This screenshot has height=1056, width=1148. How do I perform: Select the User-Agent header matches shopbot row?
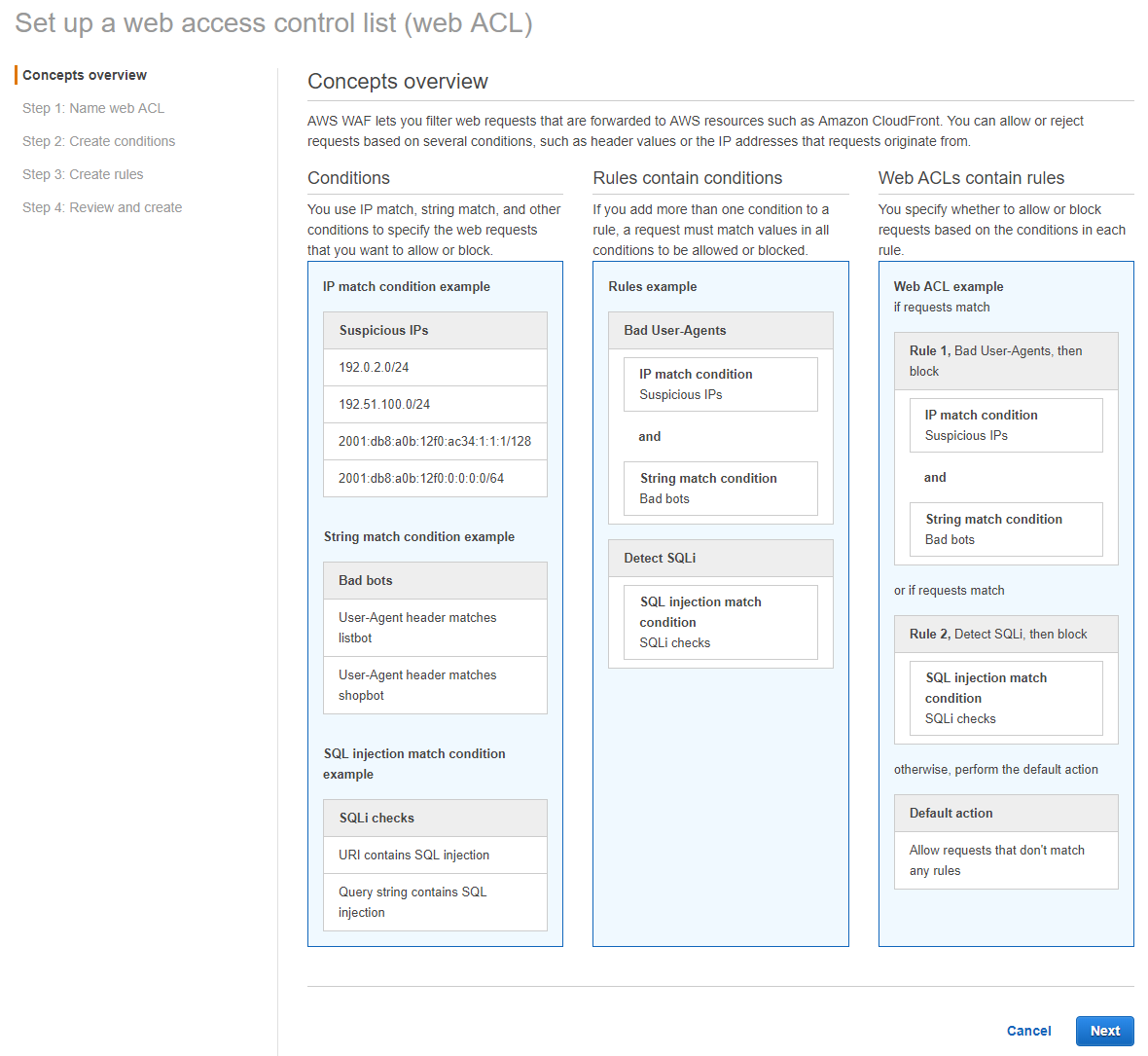[x=435, y=685]
